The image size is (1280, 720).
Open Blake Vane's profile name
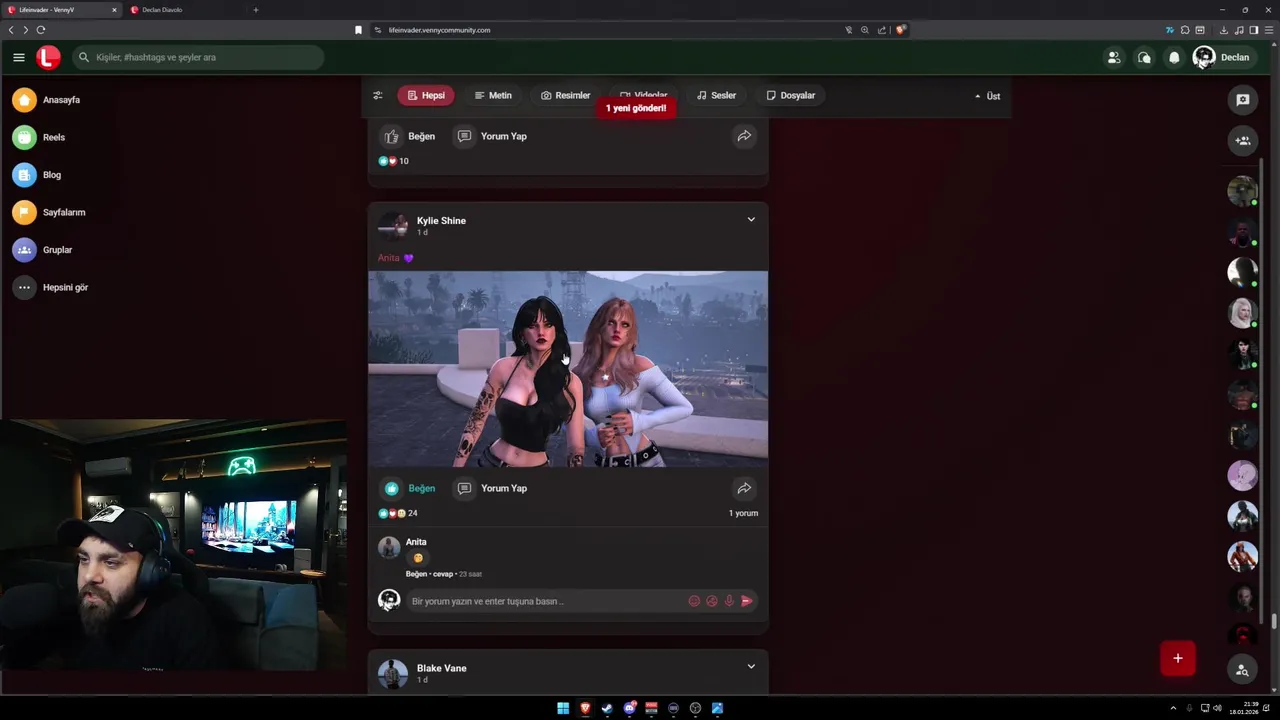tap(441, 668)
